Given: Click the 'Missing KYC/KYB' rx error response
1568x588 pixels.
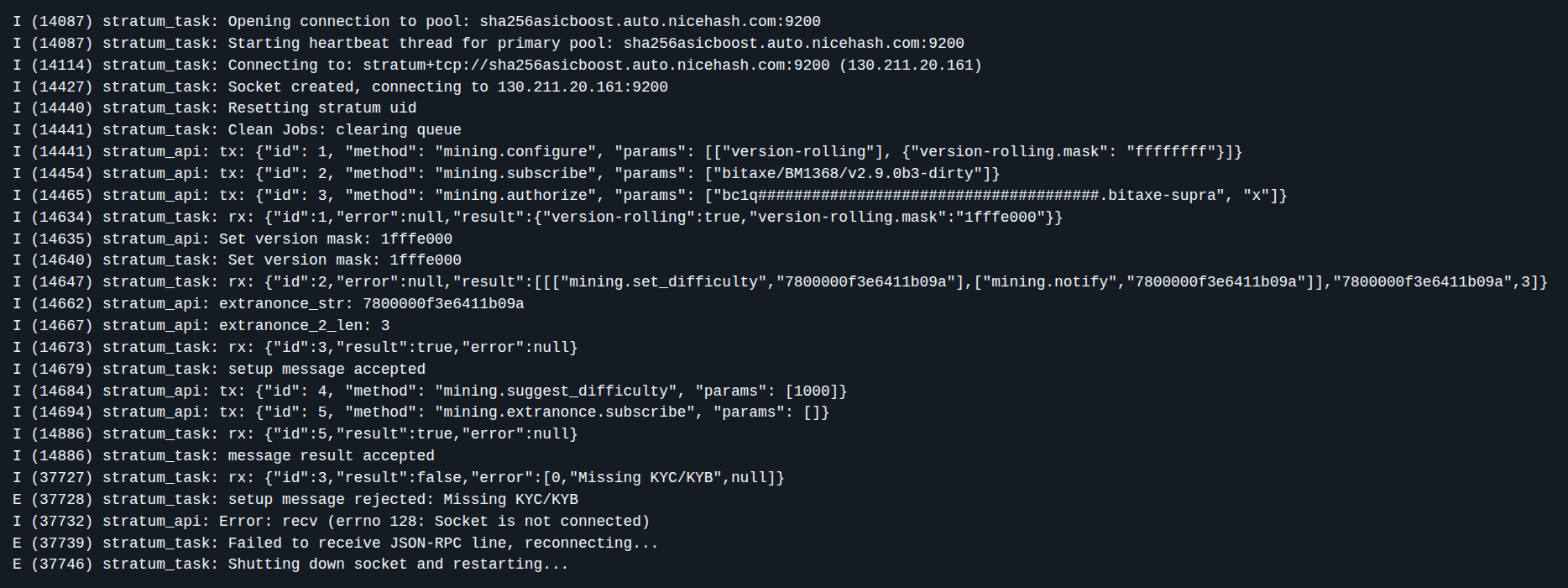Looking at the screenshot, I should tap(399, 478).
